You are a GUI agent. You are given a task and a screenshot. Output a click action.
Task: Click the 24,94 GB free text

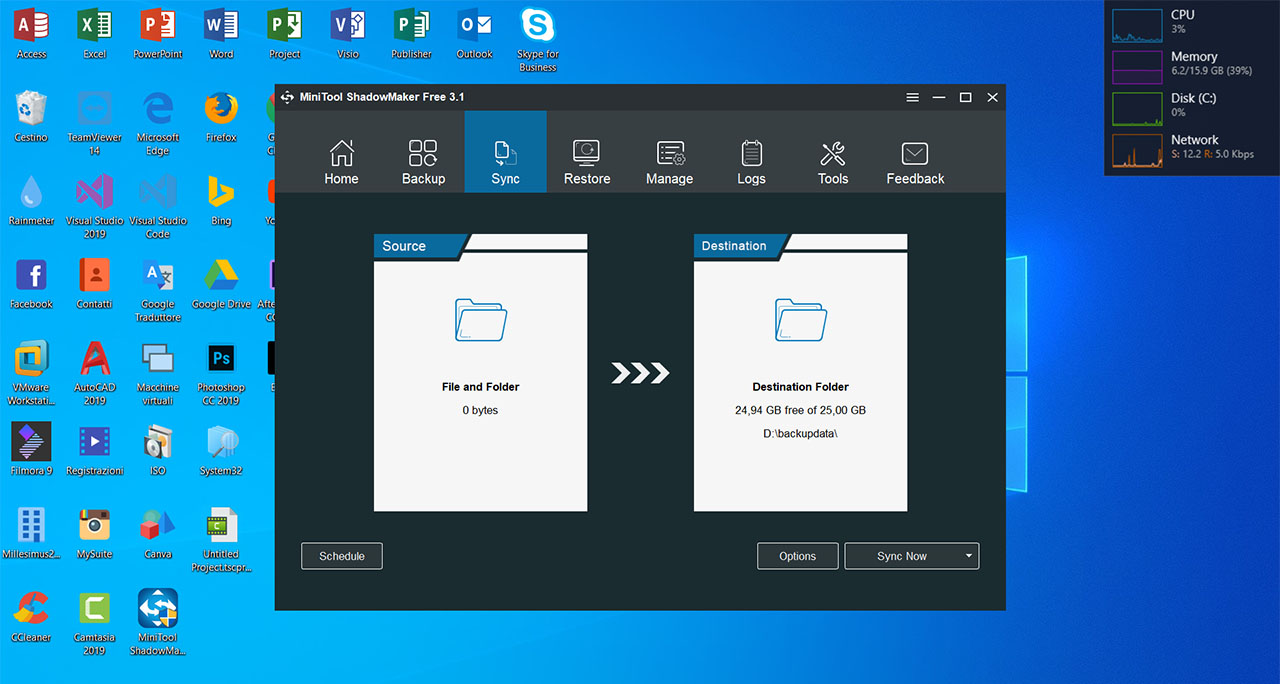[x=800, y=410]
